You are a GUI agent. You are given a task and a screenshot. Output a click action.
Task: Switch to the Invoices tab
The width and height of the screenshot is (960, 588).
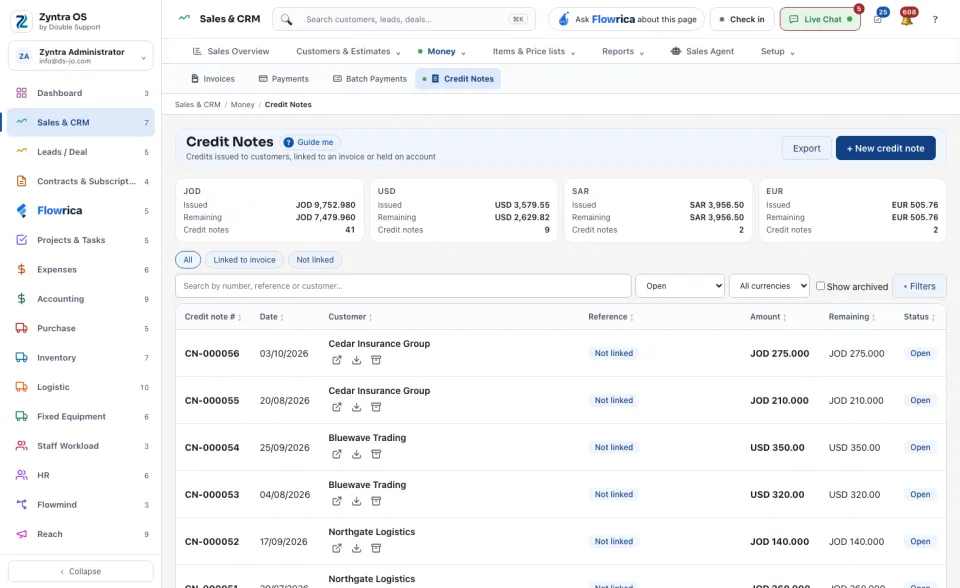(213, 79)
